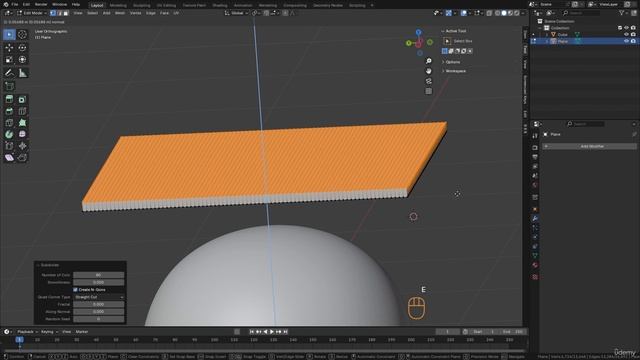
Task: Select the Spin tool
Action: click(9, 134)
